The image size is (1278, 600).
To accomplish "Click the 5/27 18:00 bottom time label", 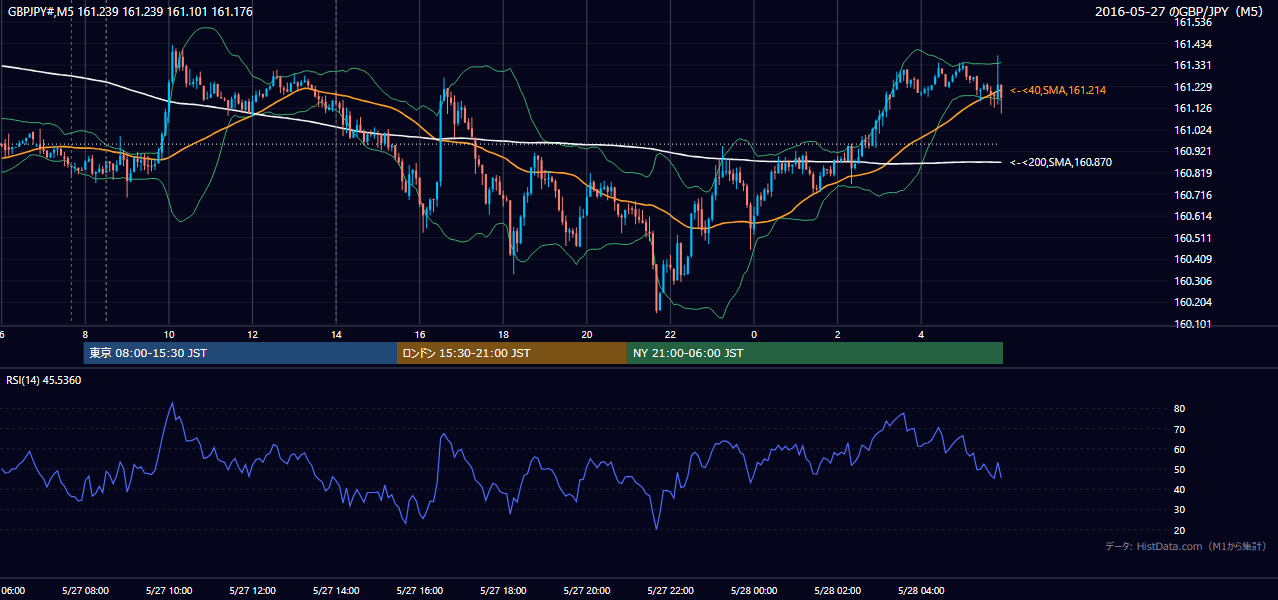I will [x=503, y=590].
